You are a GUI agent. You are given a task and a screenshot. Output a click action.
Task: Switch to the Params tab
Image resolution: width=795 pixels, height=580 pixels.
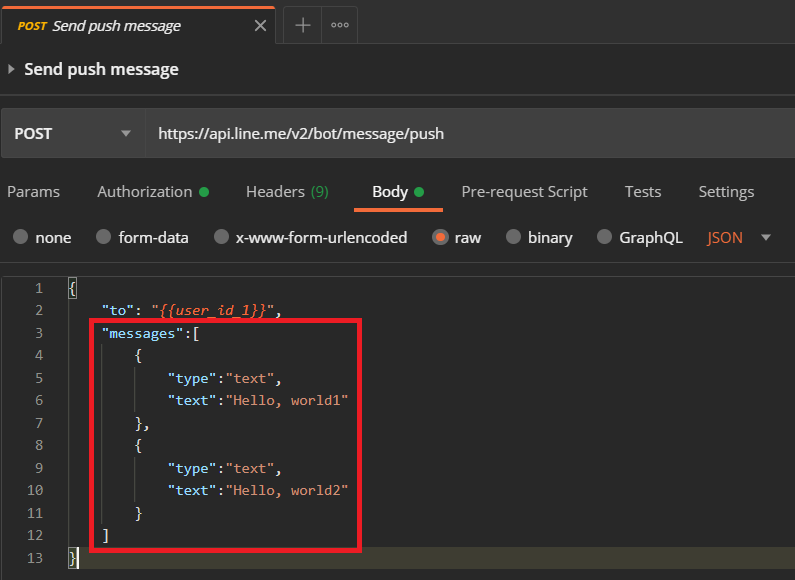(x=33, y=192)
